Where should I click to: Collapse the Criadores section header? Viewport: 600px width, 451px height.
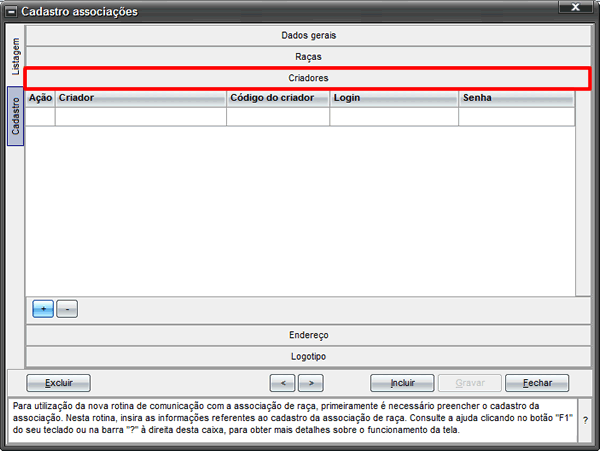pos(308,78)
